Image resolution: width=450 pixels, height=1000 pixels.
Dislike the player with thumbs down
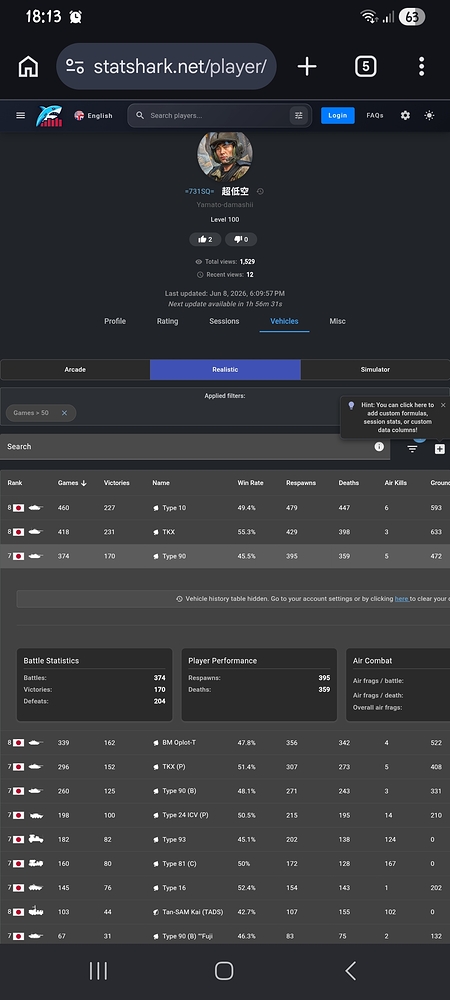pyautogui.click(x=241, y=239)
